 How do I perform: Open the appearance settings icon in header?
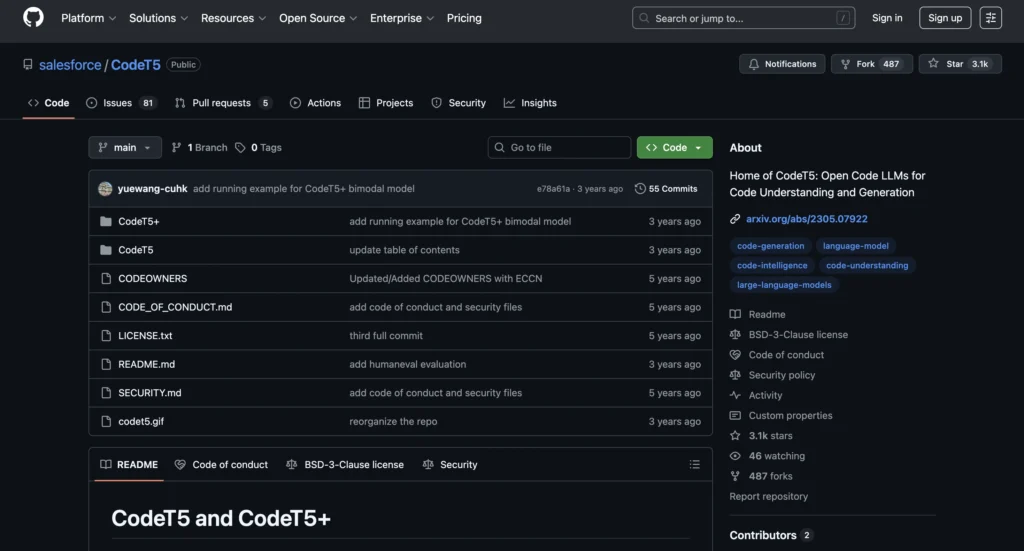991,18
